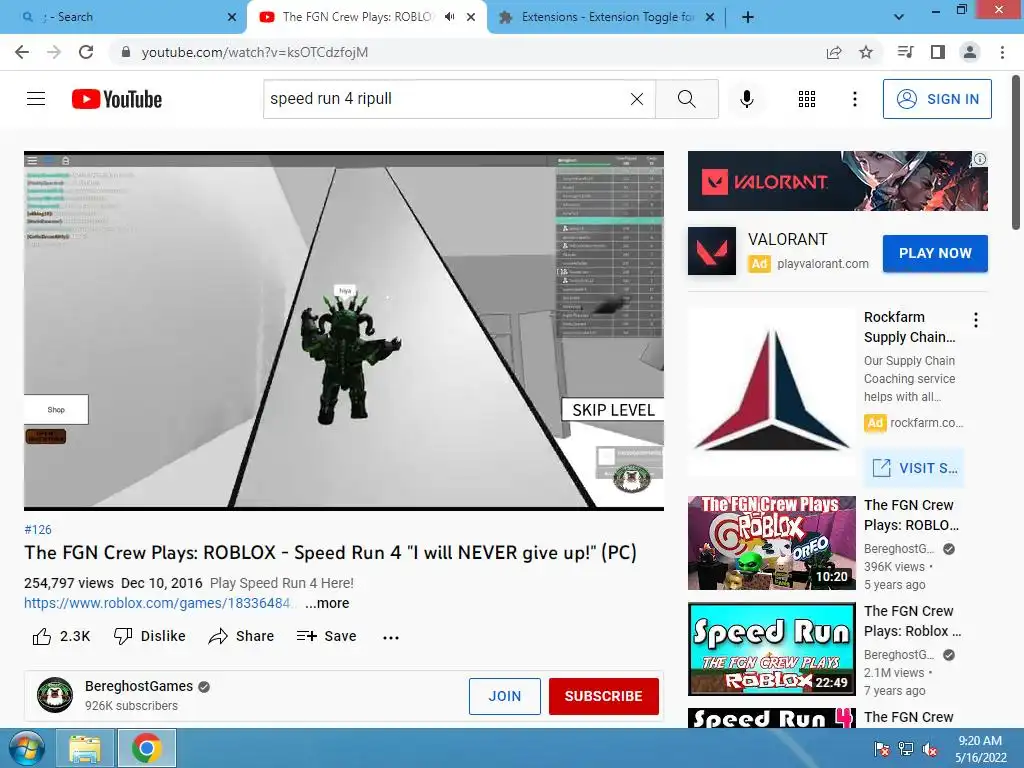View site lock information icon

coord(126,52)
